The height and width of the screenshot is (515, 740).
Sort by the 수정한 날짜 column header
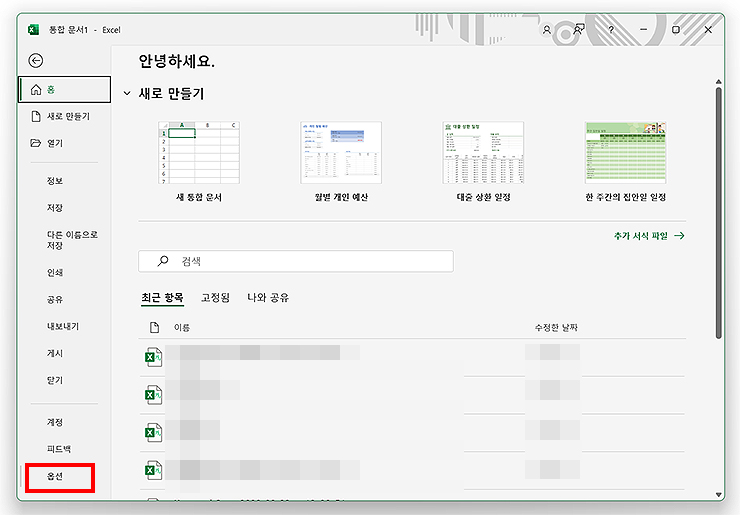coord(556,327)
